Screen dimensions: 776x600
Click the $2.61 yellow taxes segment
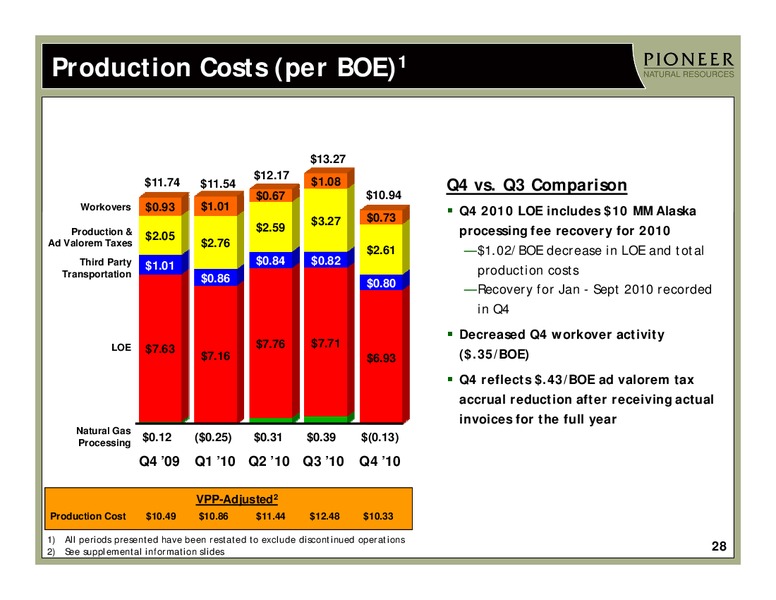point(381,250)
